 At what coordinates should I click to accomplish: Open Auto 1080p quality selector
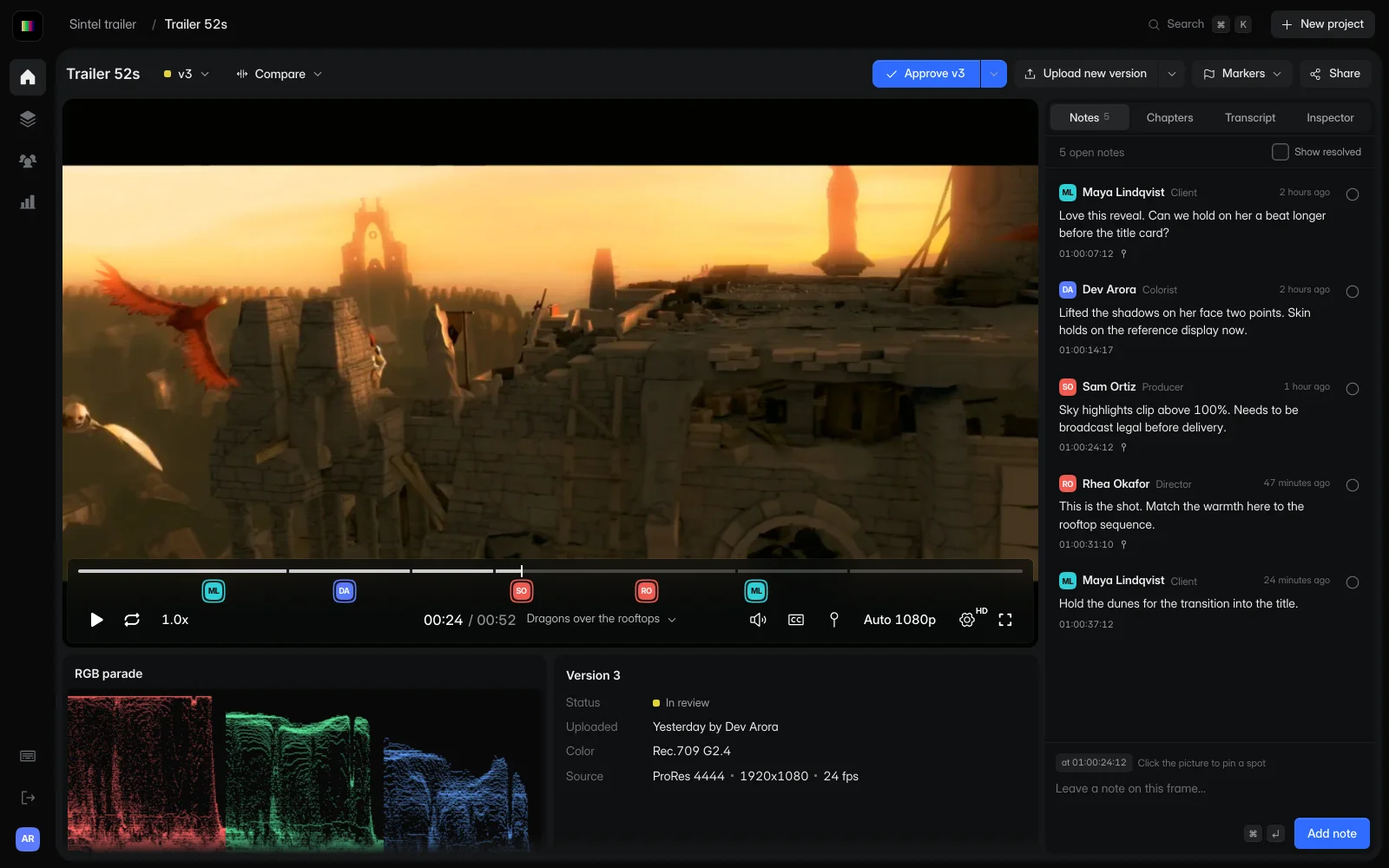(899, 620)
